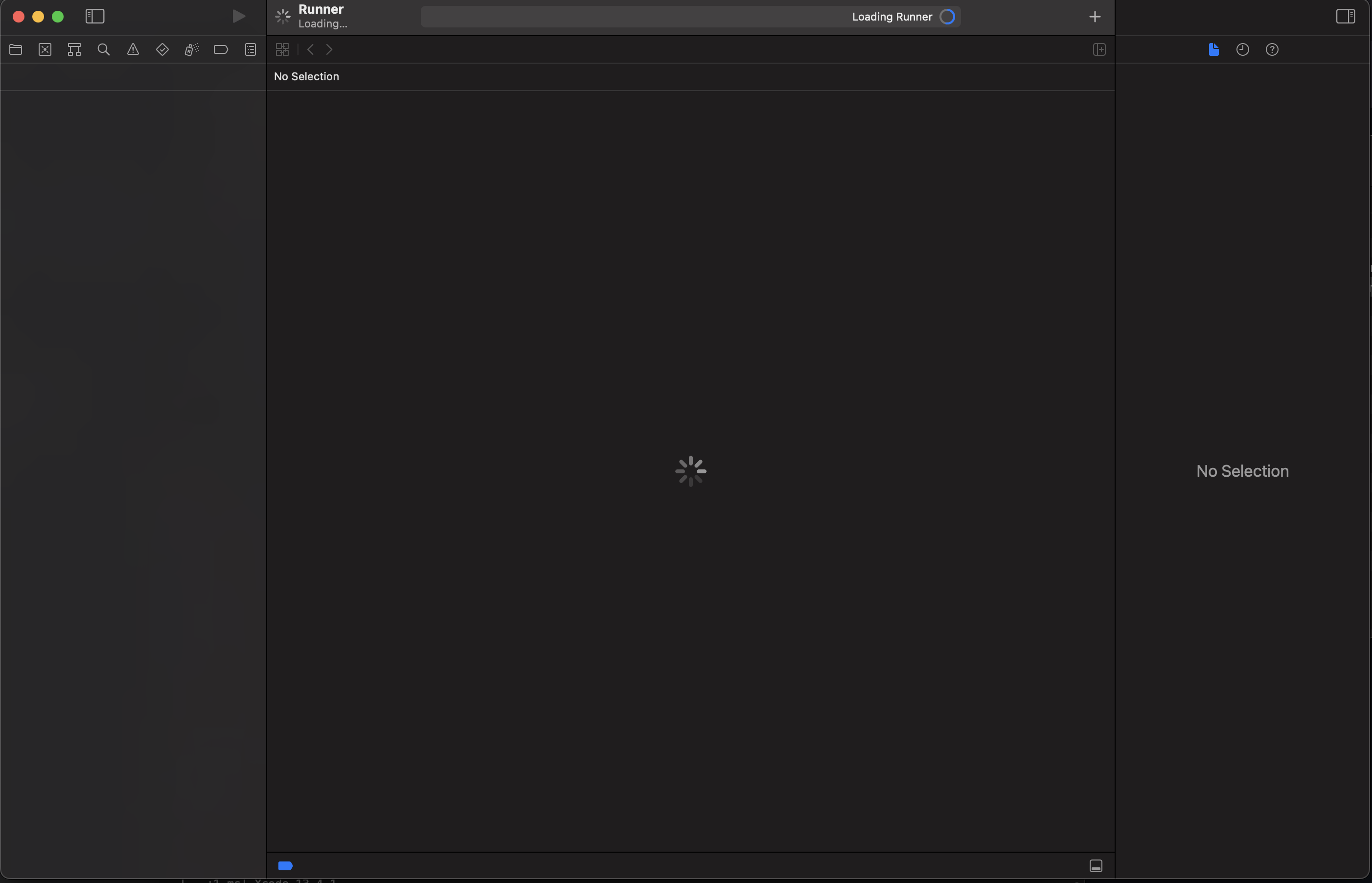
Task: Navigate back in the editor history
Action: pyautogui.click(x=310, y=49)
